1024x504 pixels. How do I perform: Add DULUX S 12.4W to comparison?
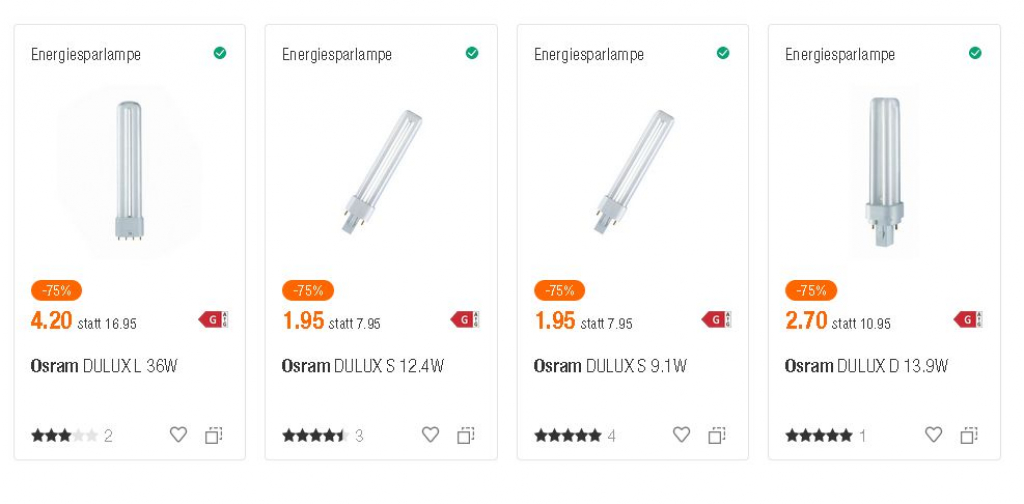[x=466, y=435]
